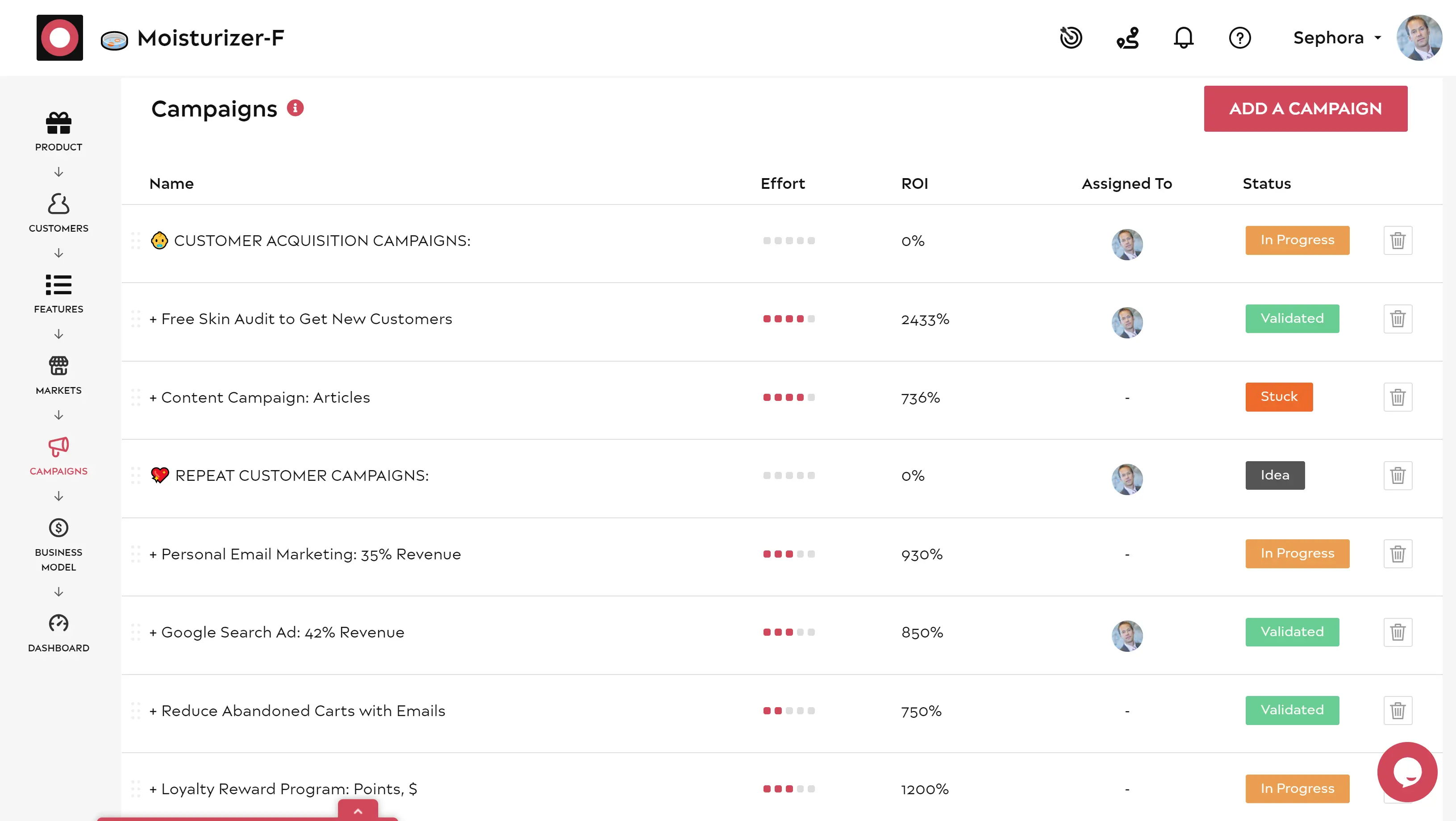Delete Google Search Ad campaign

click(x=1397, y=632)
